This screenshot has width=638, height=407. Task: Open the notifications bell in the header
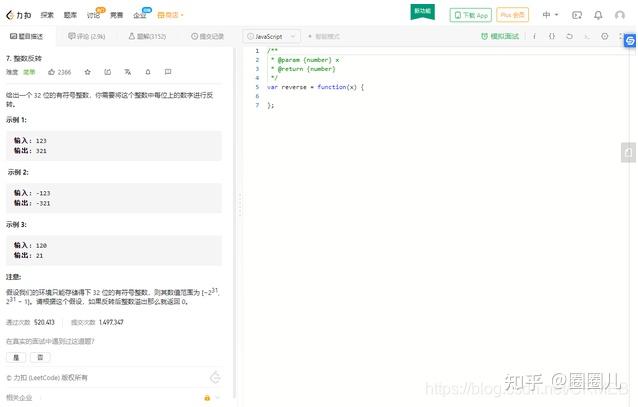coord(598,15)
